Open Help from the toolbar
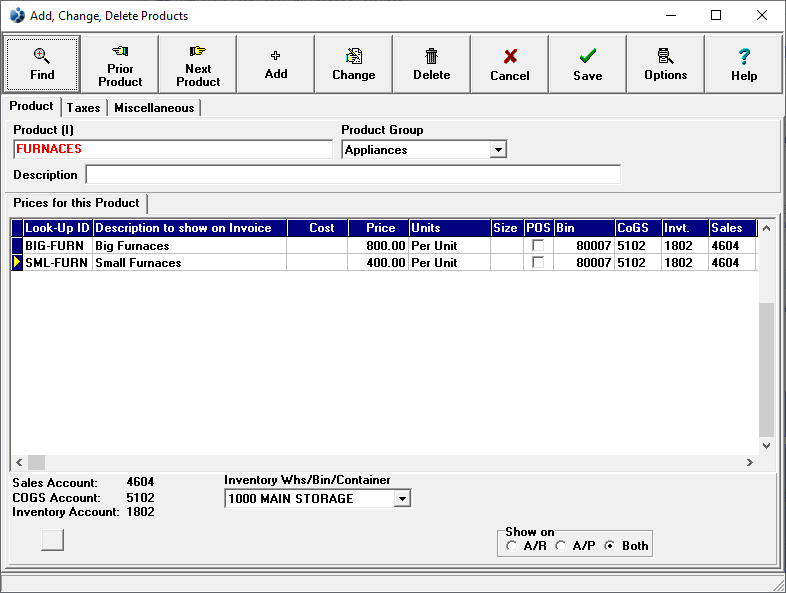Viewport: 786px width, 593px height. click(x=744, y=64)
